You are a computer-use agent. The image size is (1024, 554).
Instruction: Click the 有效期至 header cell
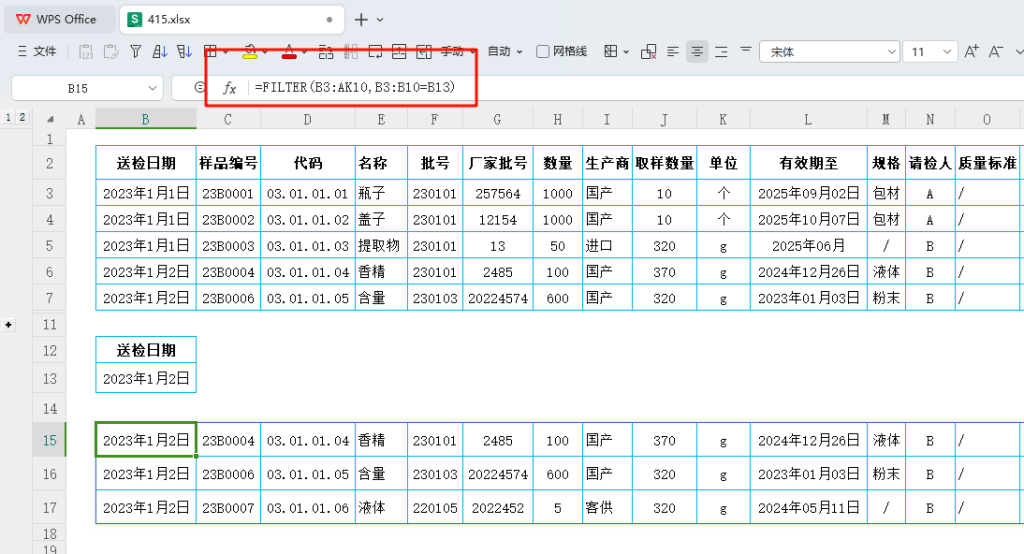tap(809, 163)
